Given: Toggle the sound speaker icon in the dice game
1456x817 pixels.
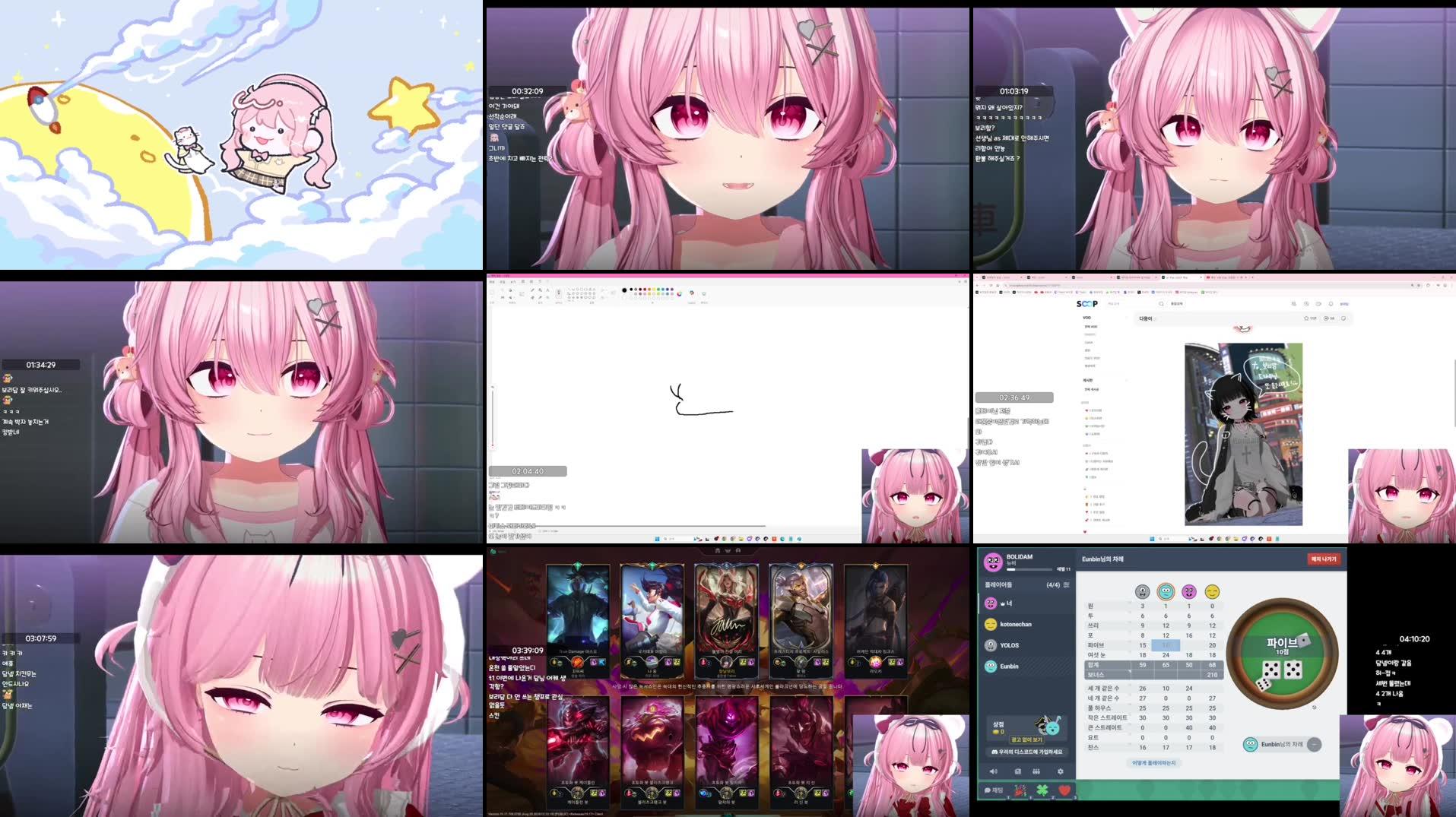Looking at the screenshot, I should 993,771.
